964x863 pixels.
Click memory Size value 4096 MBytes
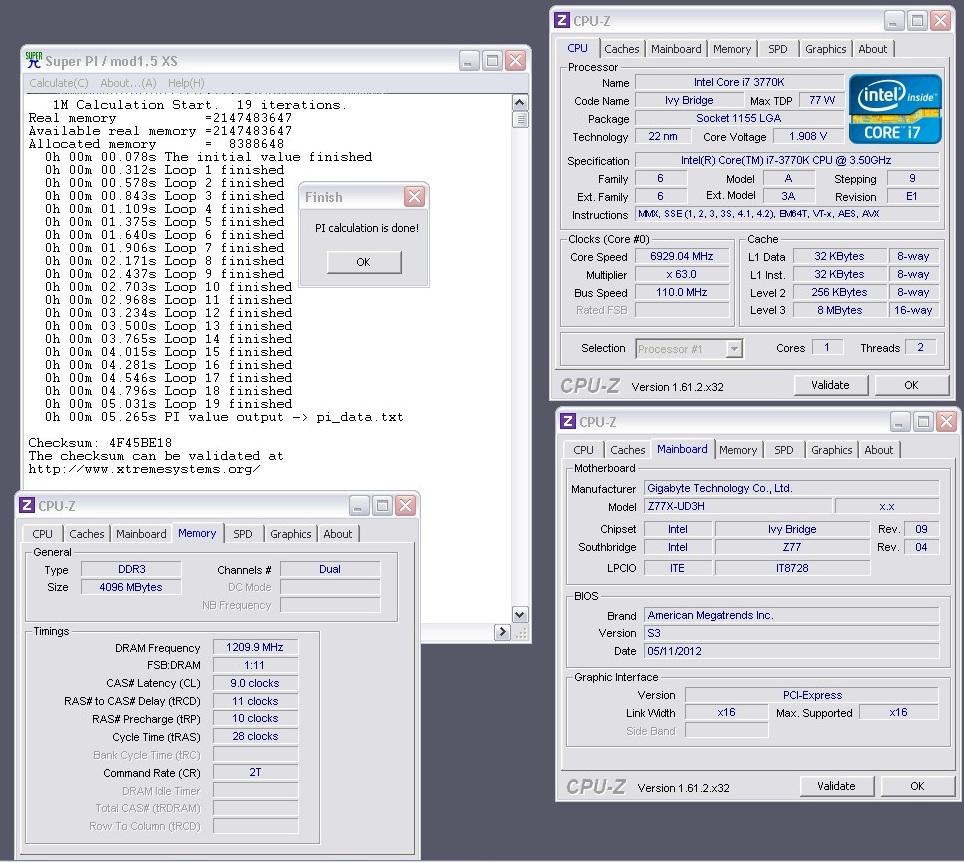[x=131, y=587]
